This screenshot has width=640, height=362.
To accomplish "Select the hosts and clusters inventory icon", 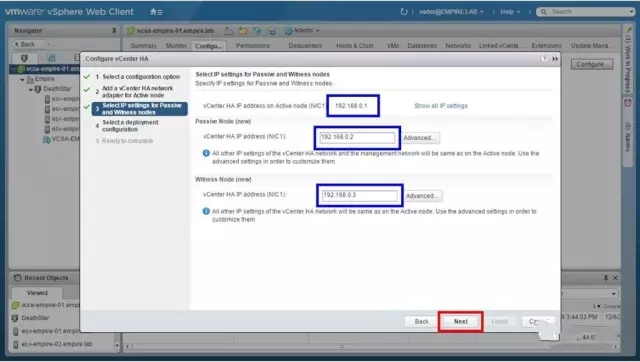I will click(x=24, y=58).
